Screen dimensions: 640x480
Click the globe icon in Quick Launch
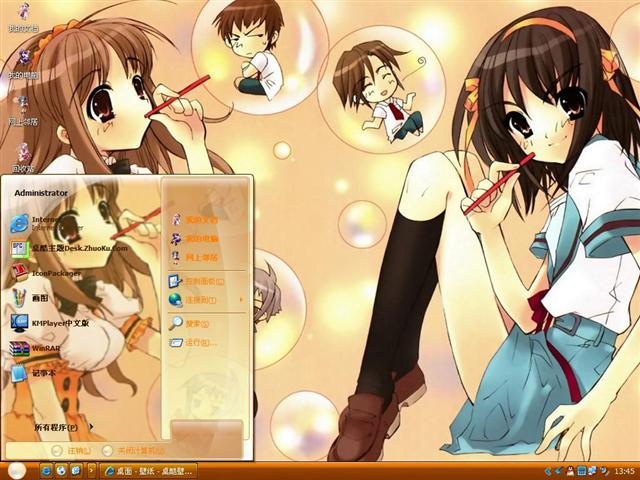tap(61, 471)
